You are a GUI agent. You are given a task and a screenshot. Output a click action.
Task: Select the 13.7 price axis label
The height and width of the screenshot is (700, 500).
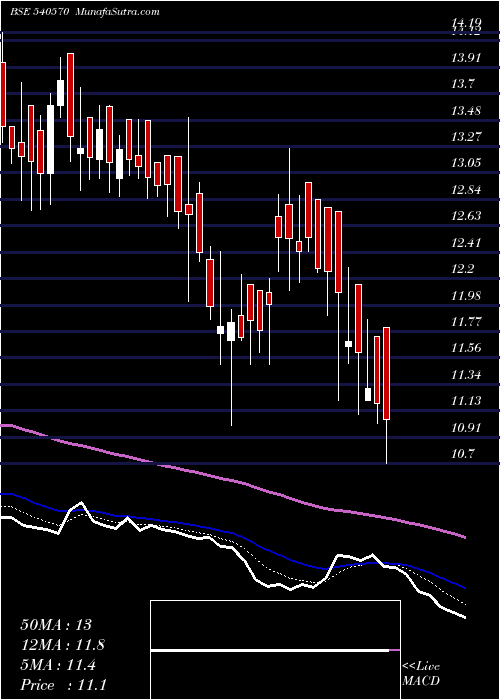point(462,84)
